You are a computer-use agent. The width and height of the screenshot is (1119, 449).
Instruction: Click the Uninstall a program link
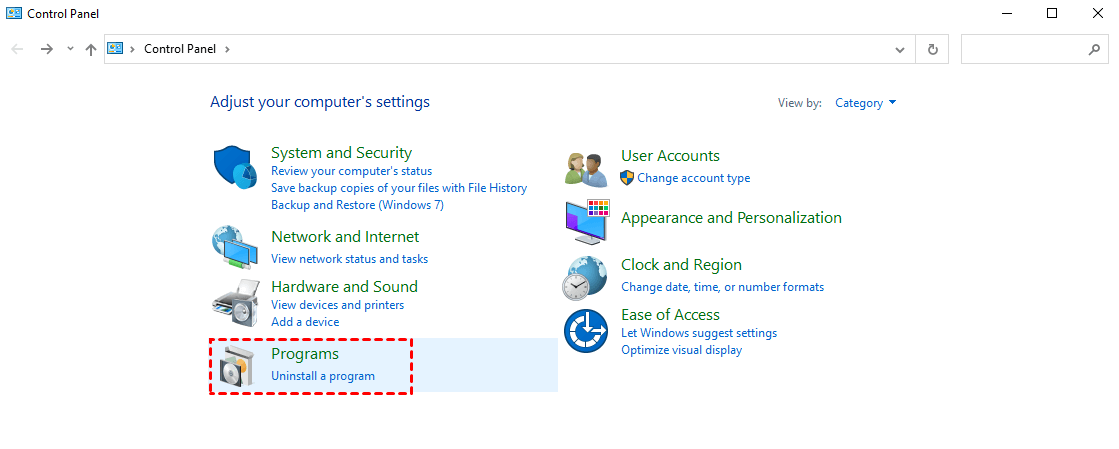coord(323,376)
